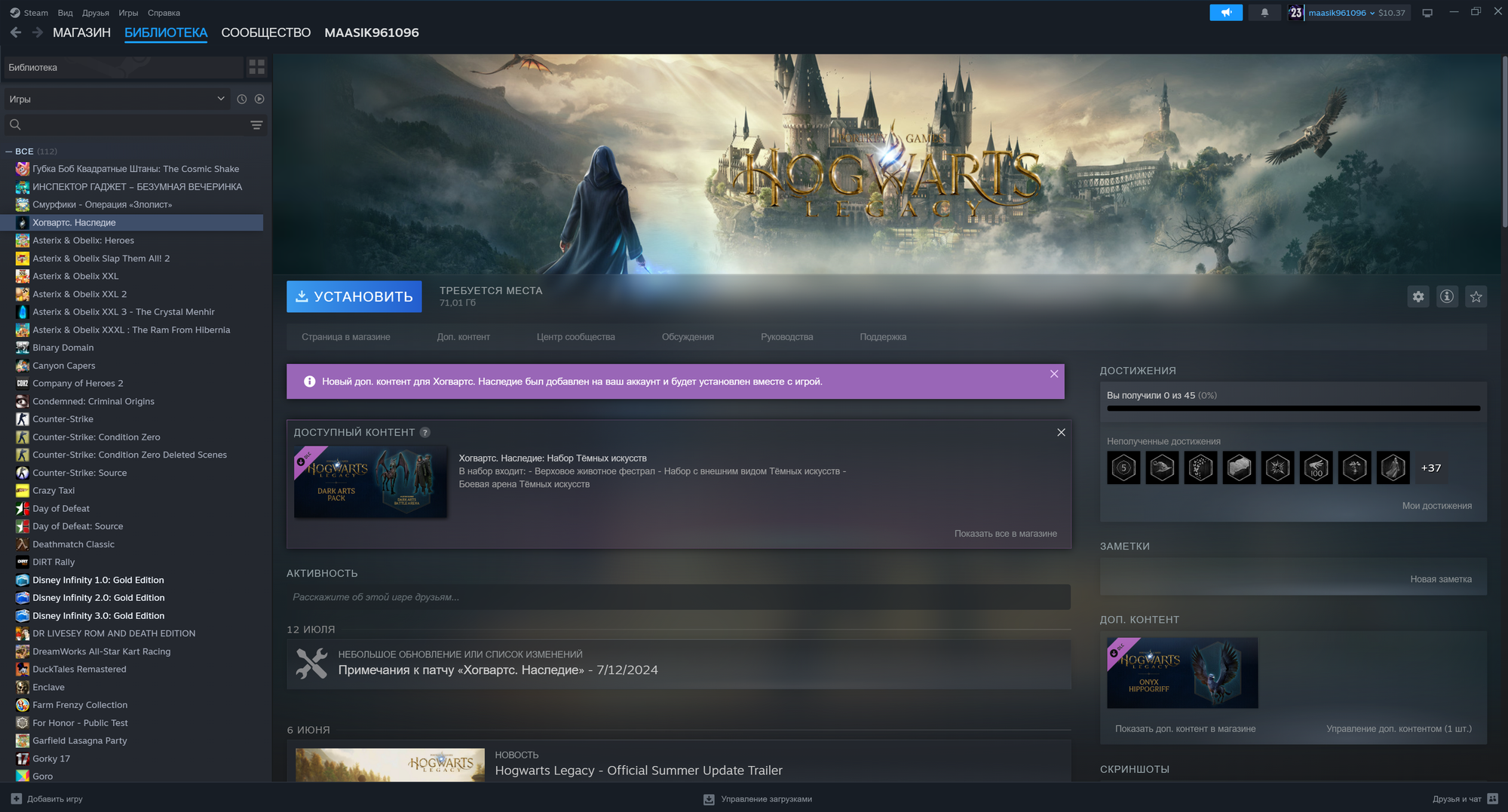This screenshot has width=1508, height=812.
Task: Click the forward navigation arrow
Action: (x=38, y=32)
